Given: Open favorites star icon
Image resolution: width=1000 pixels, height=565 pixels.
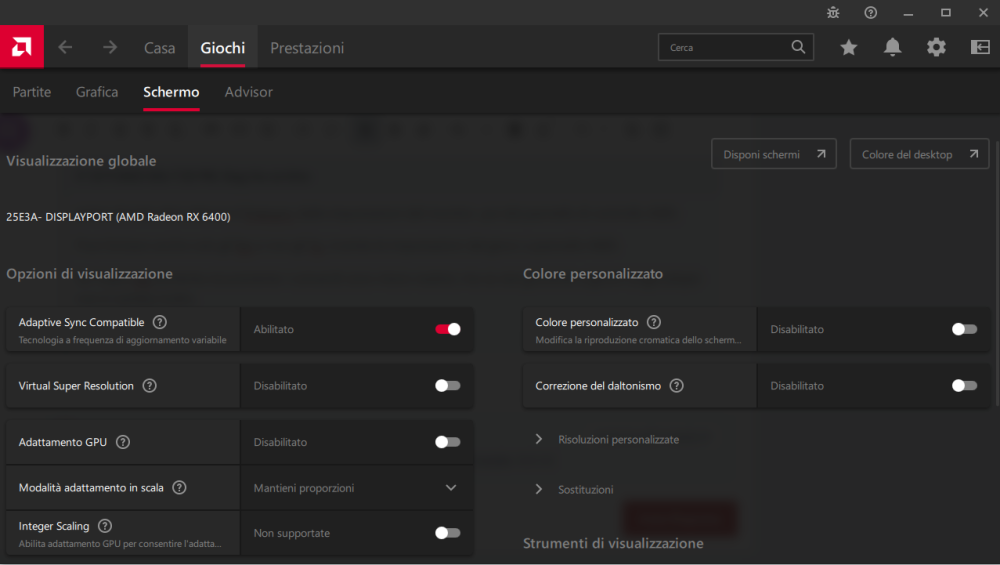Looking at the screenshot, I should tap(848, 47).
